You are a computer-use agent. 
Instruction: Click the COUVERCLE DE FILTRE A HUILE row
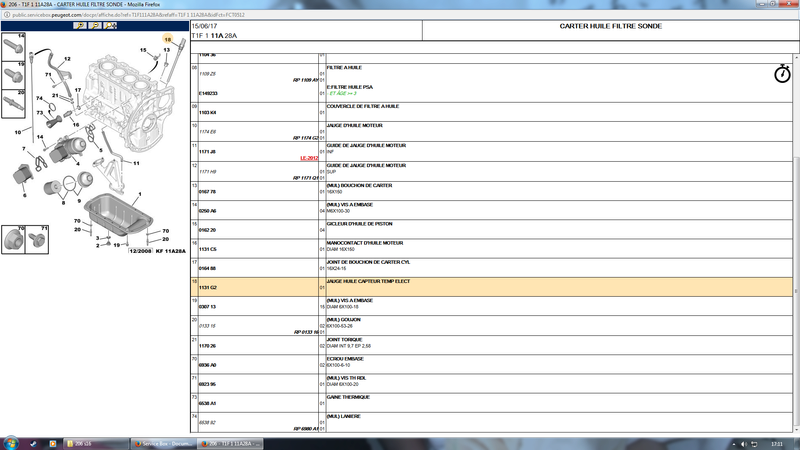[492, 112]
